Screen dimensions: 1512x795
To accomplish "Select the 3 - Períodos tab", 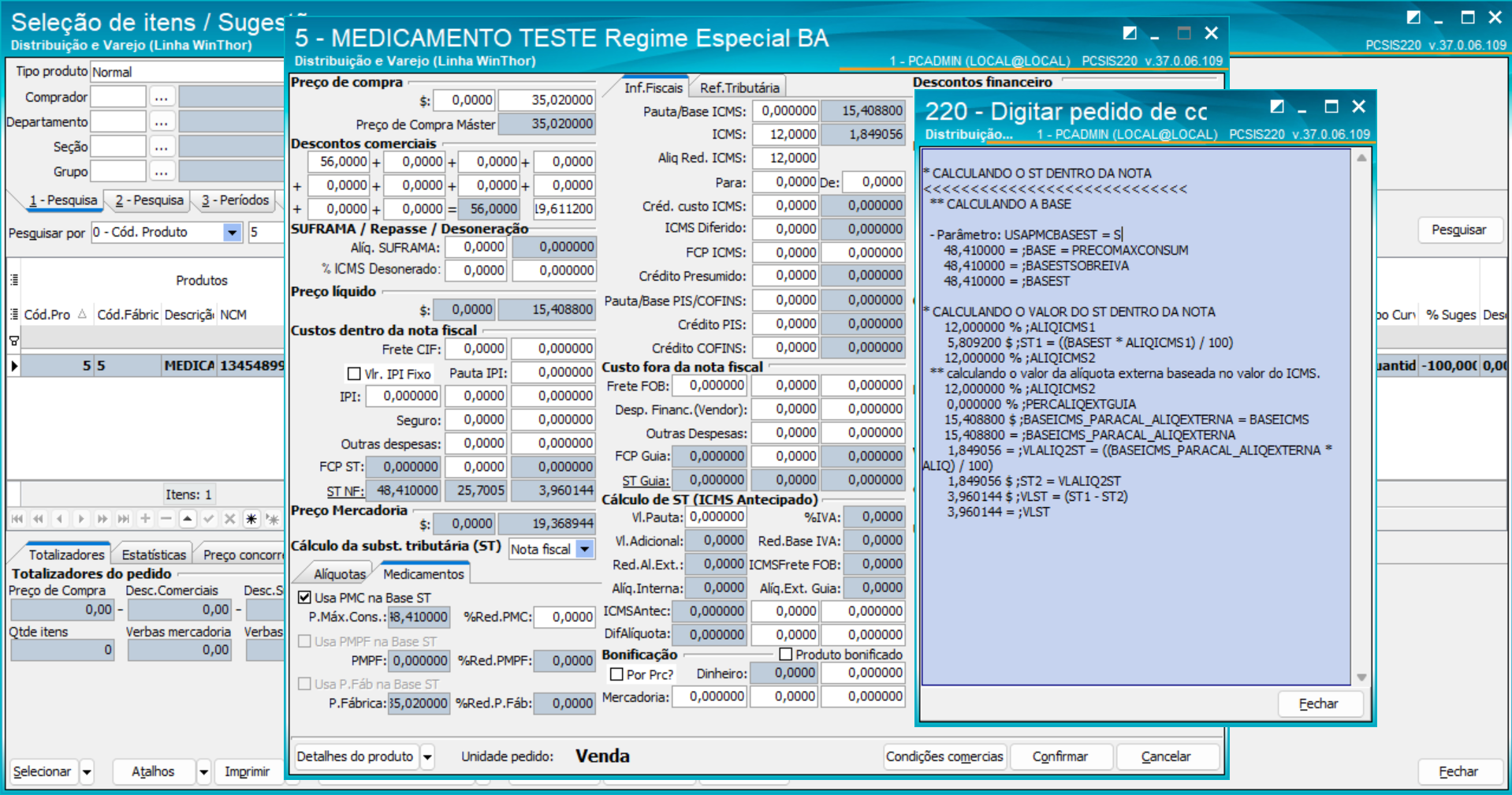I will [x=235, y=200].
